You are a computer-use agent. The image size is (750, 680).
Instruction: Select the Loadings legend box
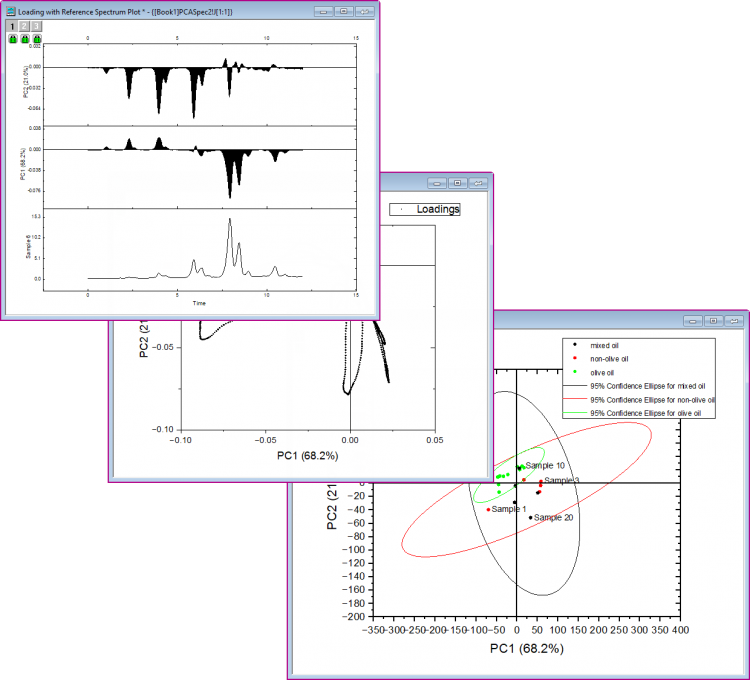[425, 209]
